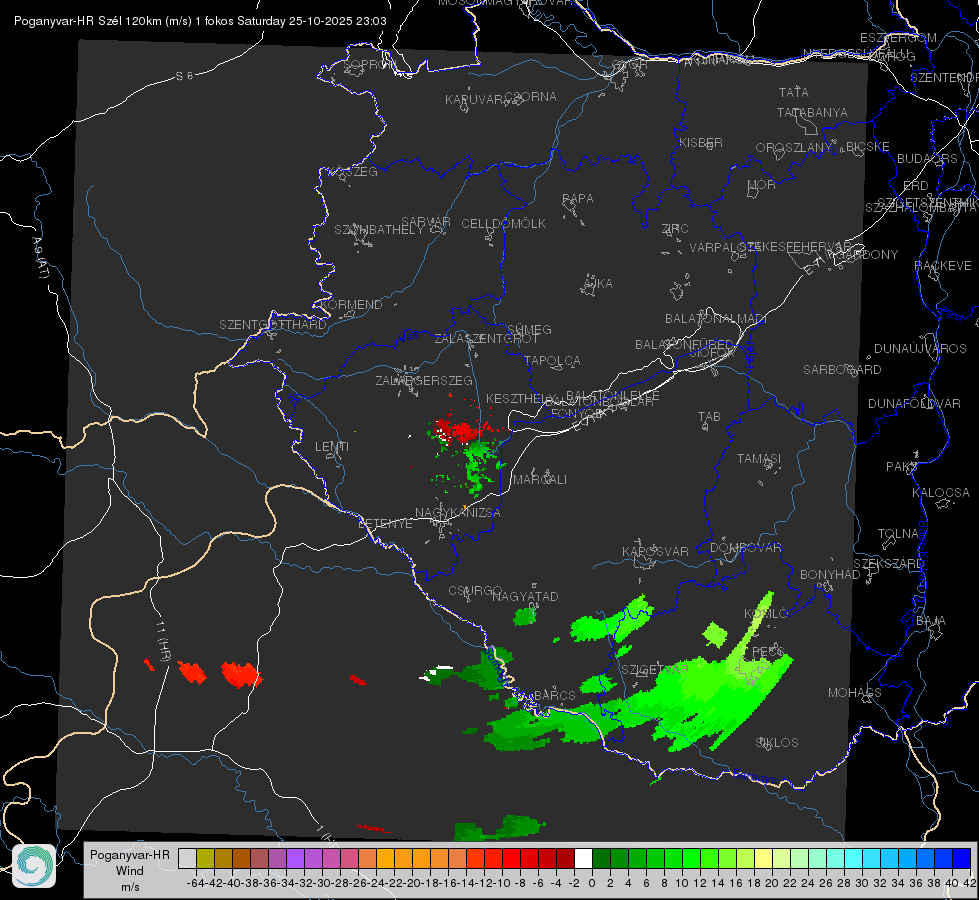Click the red echo cluster west of Keszthely
This screenshot has width=979, height=900.
click(462, 430)
